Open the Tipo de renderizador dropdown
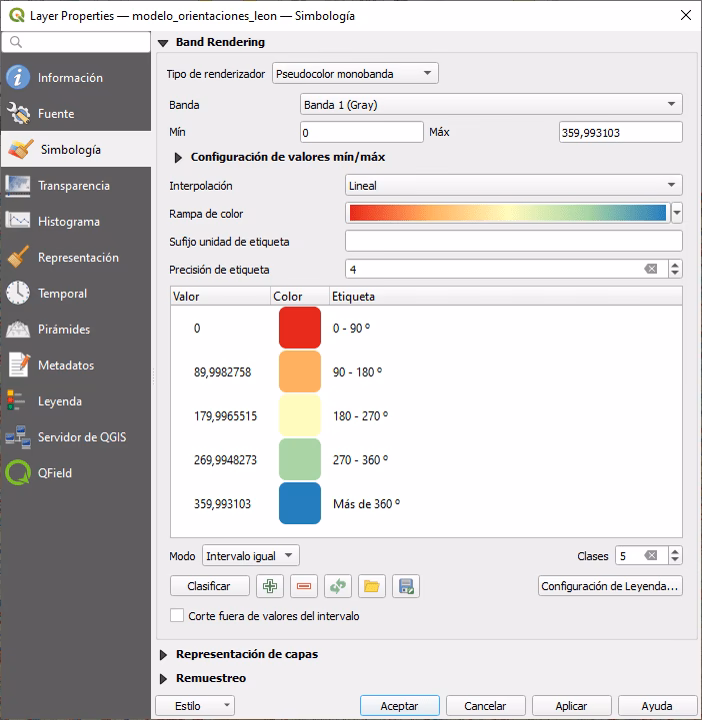This screenshot has width=702, height=720. [355, 74]
